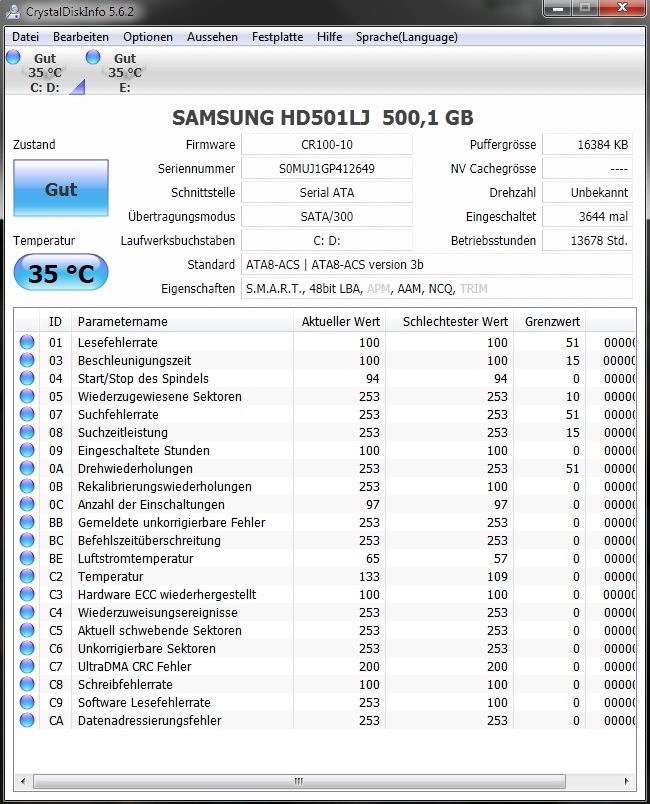Image resolution: width=650 pixels, height=804 pixels.
Task: Click status orb of Suchzeitleistung row
Action: (x=27, y=432)
